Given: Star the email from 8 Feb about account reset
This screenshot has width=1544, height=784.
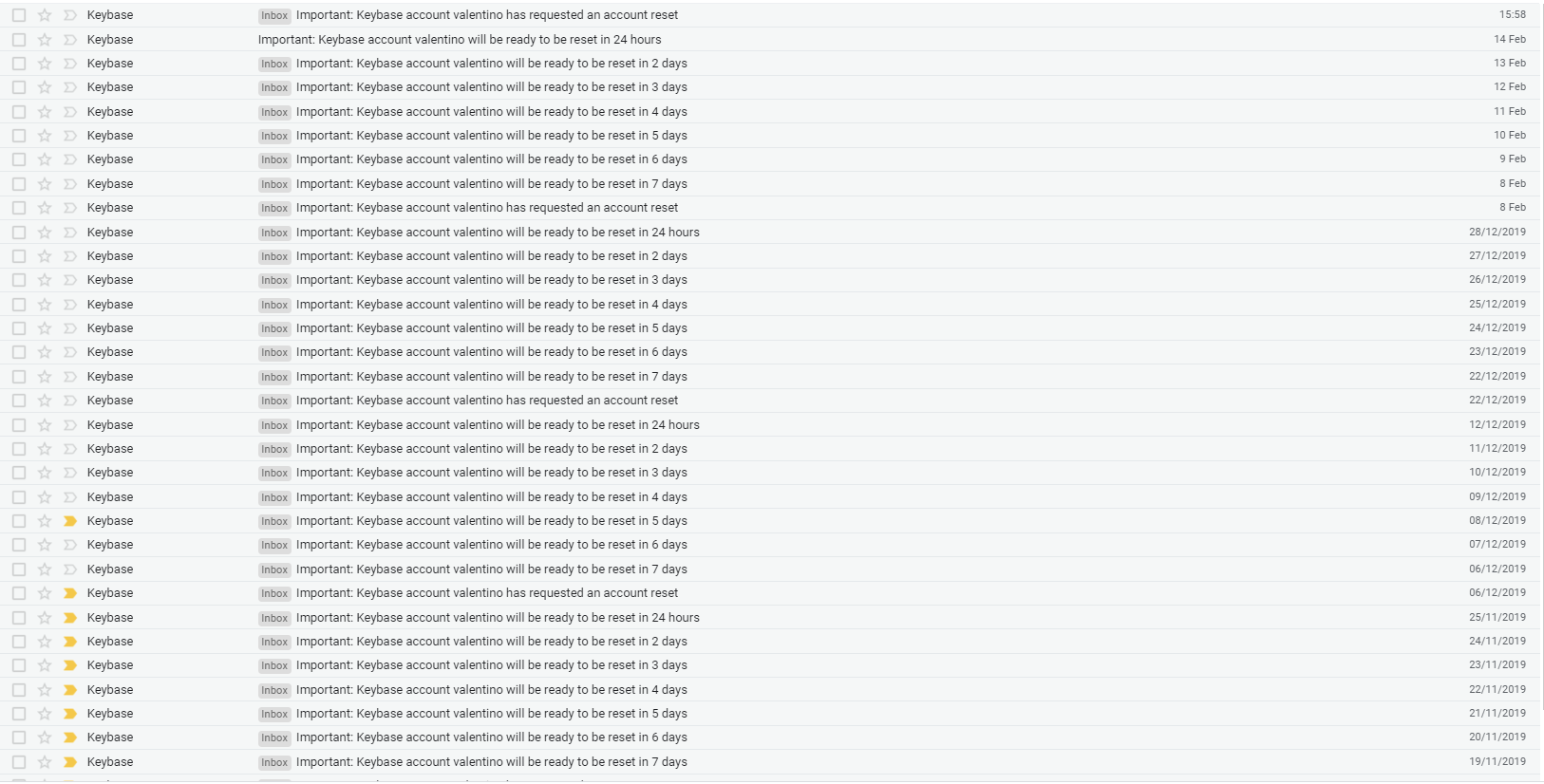Looking at the screenshot, I should point(44,207).
